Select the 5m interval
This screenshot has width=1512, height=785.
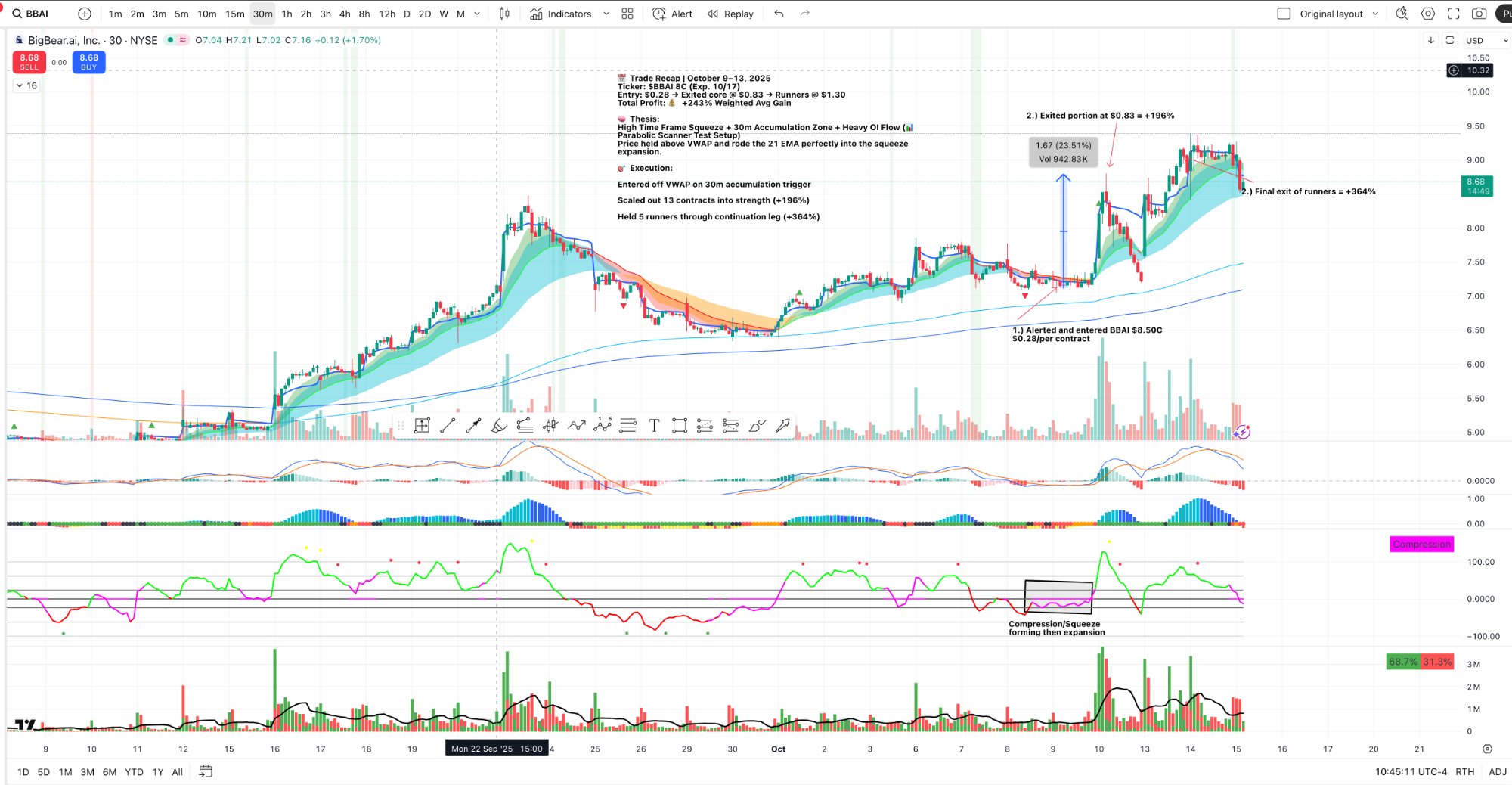tap(181, 14)
